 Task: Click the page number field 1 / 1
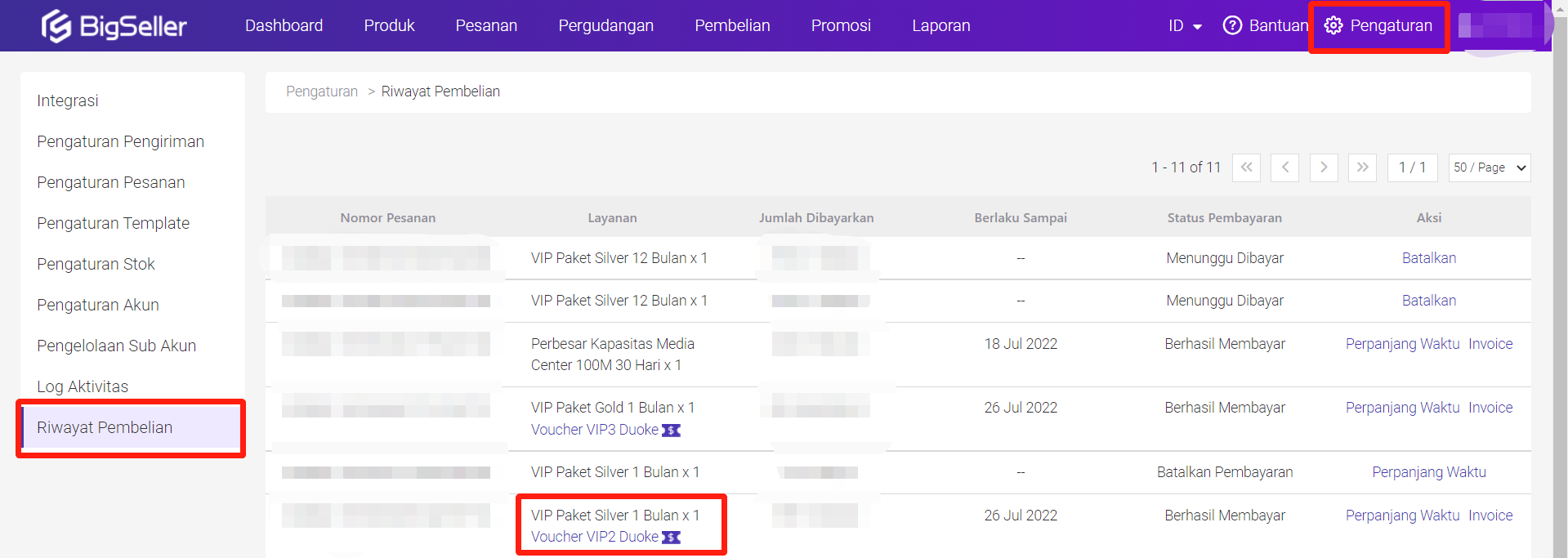tap(1412, 167)
